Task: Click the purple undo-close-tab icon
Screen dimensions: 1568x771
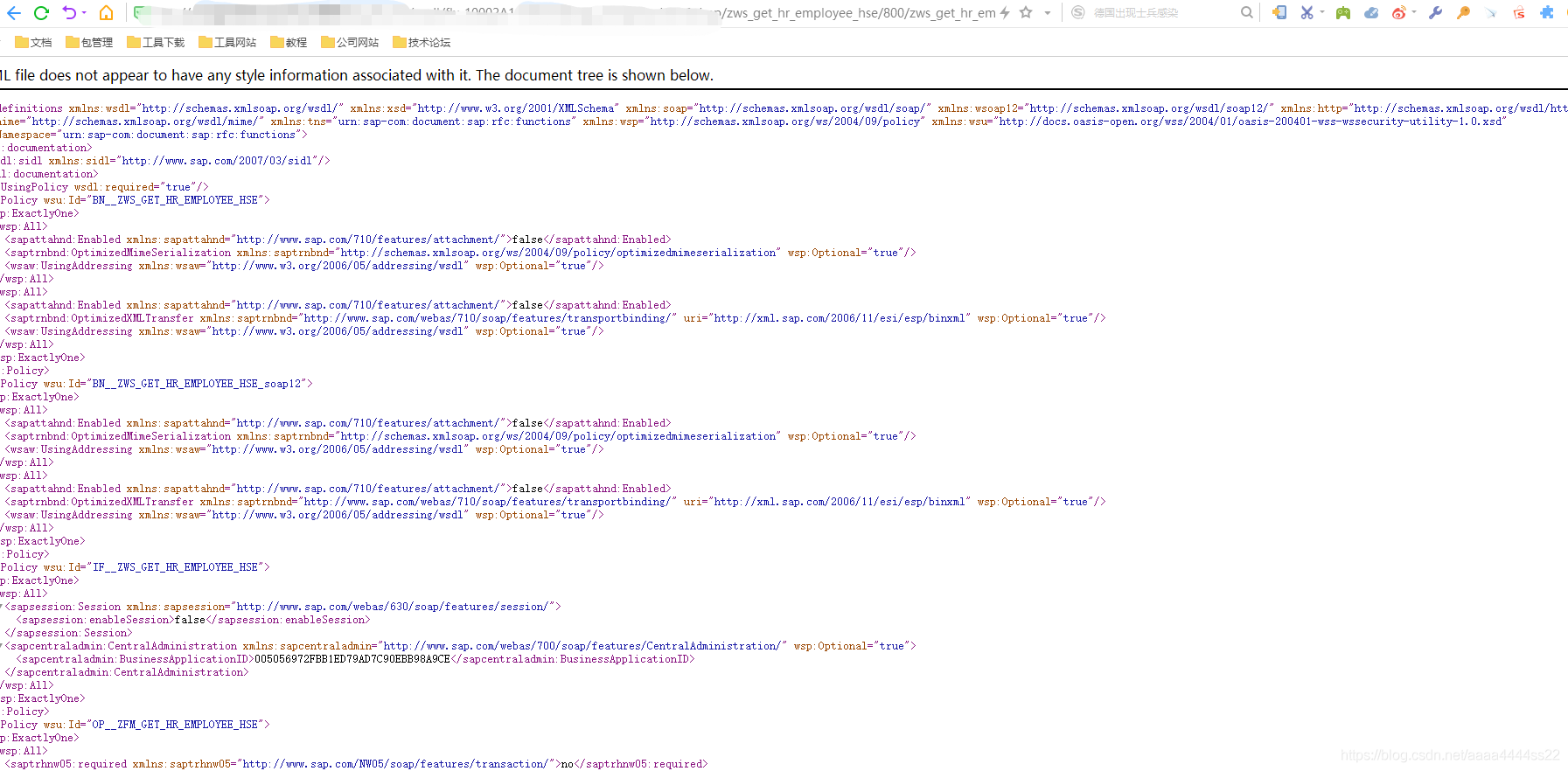Action: pyautogui.click(x=69, y=13)
